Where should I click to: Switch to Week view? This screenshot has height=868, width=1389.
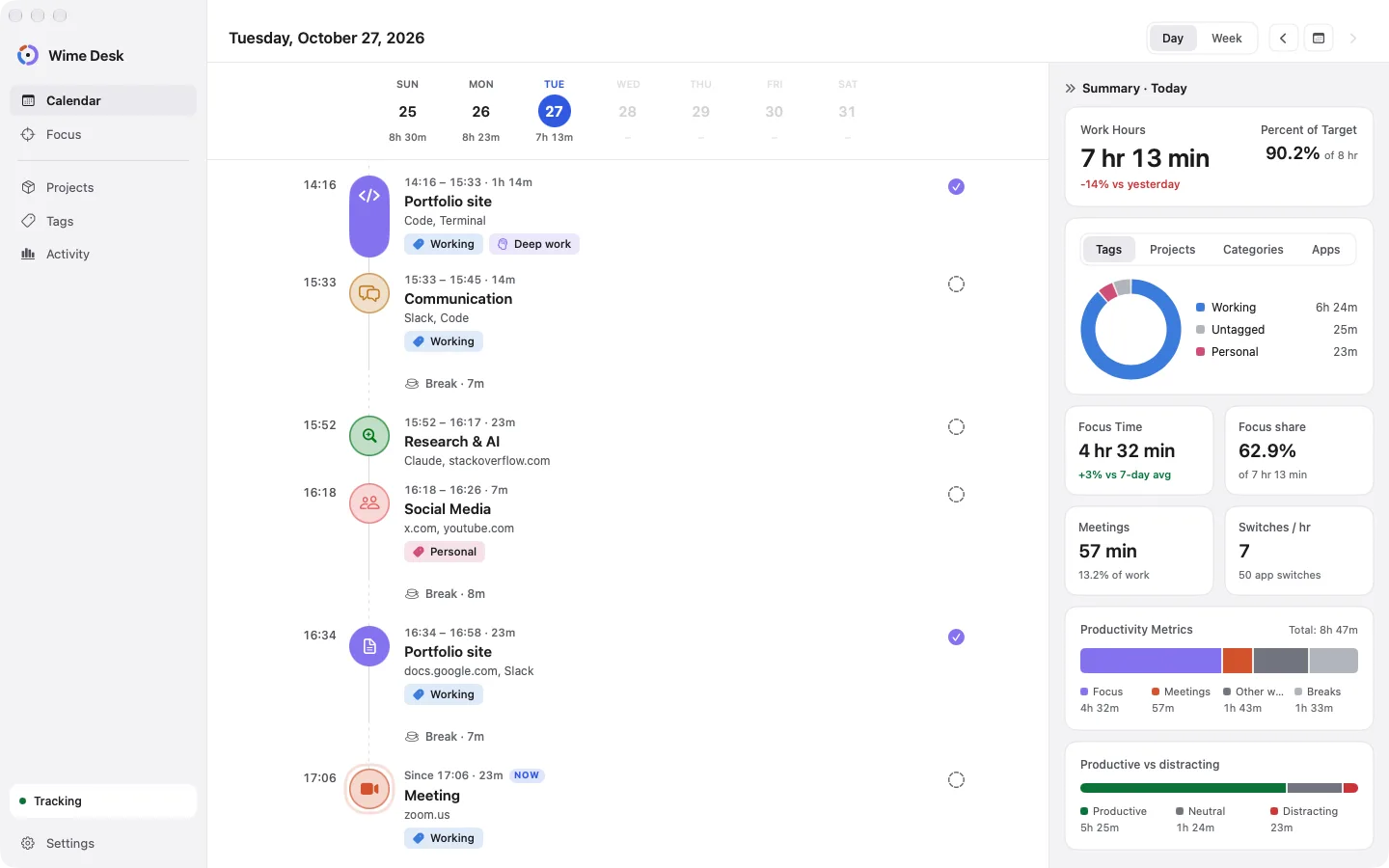pyautogui.click(x=1226, y=39)
